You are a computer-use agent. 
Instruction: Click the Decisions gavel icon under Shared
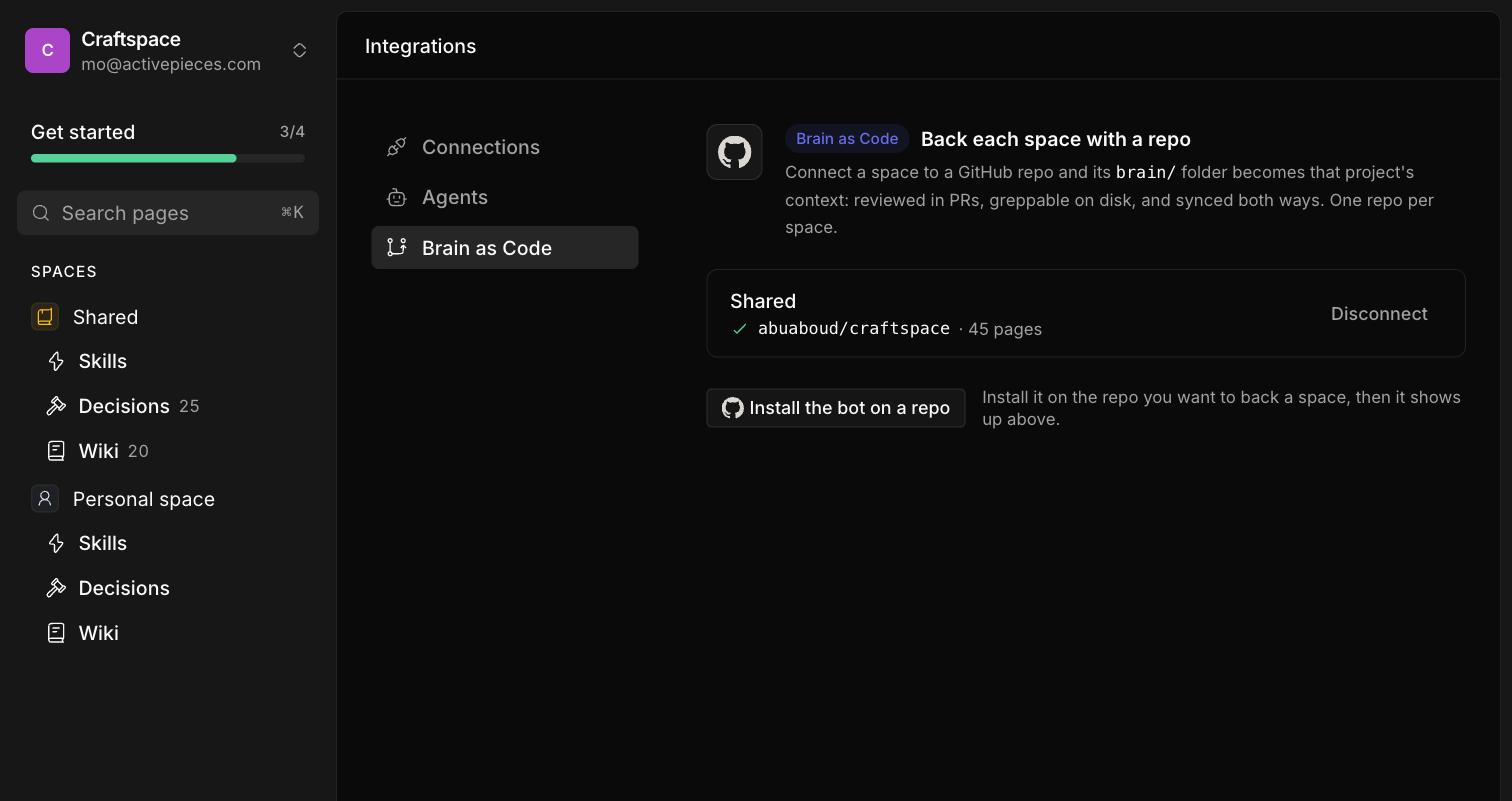(57, 406)
